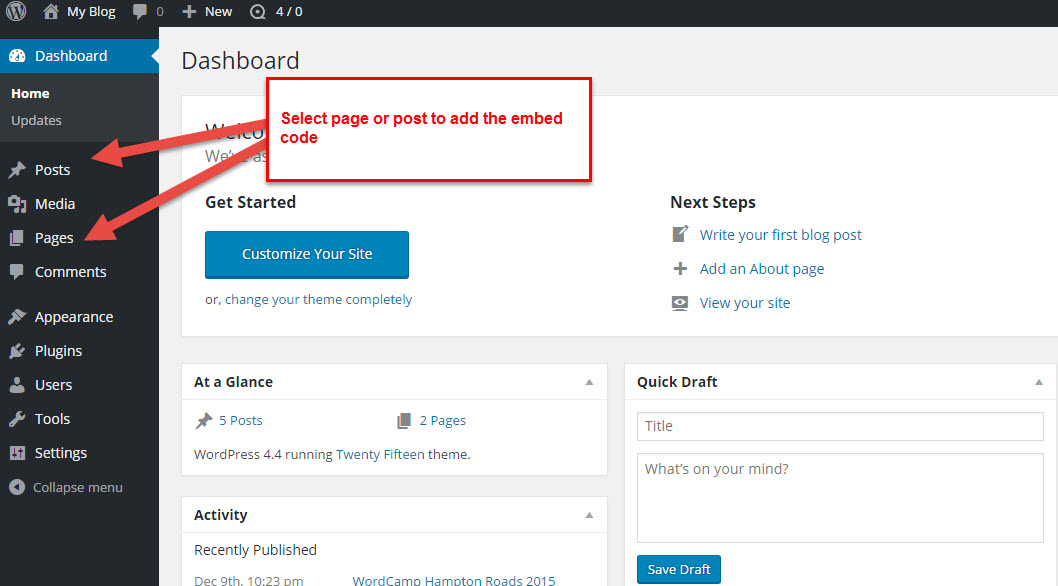Collapse the At a Glance panel

[x=589, y=382]
